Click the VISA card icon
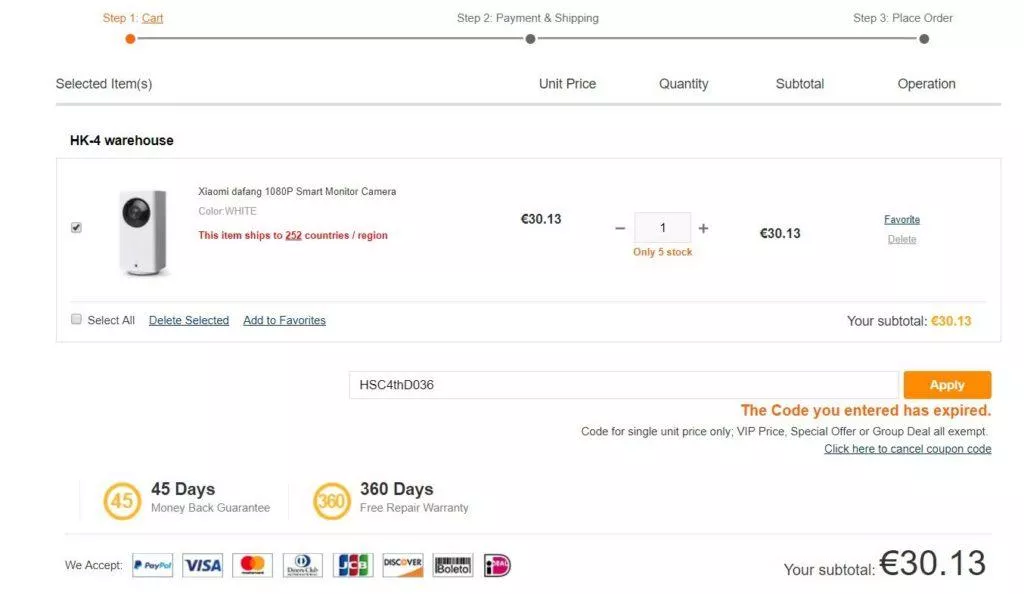 click(202, 565)
